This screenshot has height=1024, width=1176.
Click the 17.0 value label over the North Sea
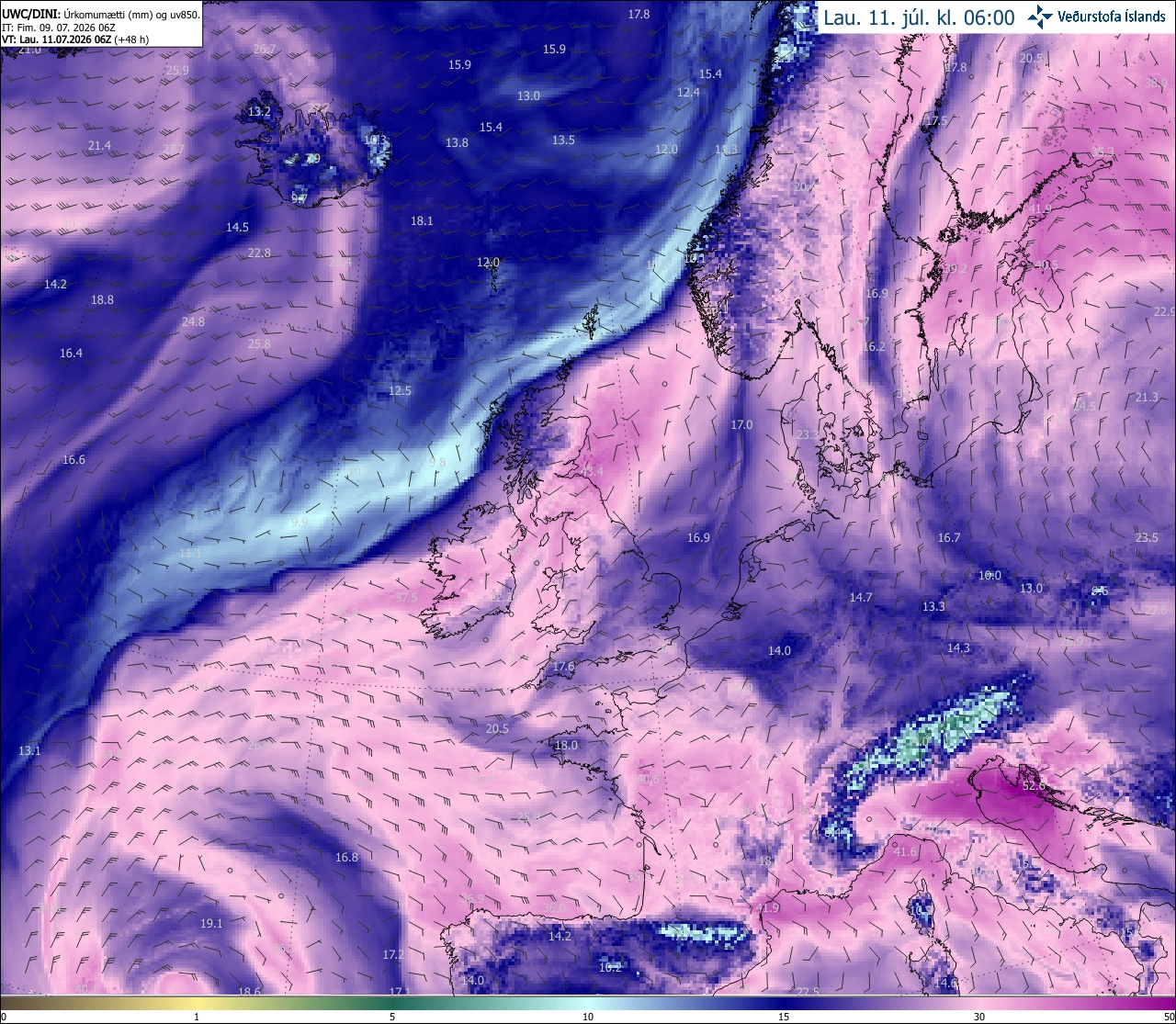[x=741, y=425]
